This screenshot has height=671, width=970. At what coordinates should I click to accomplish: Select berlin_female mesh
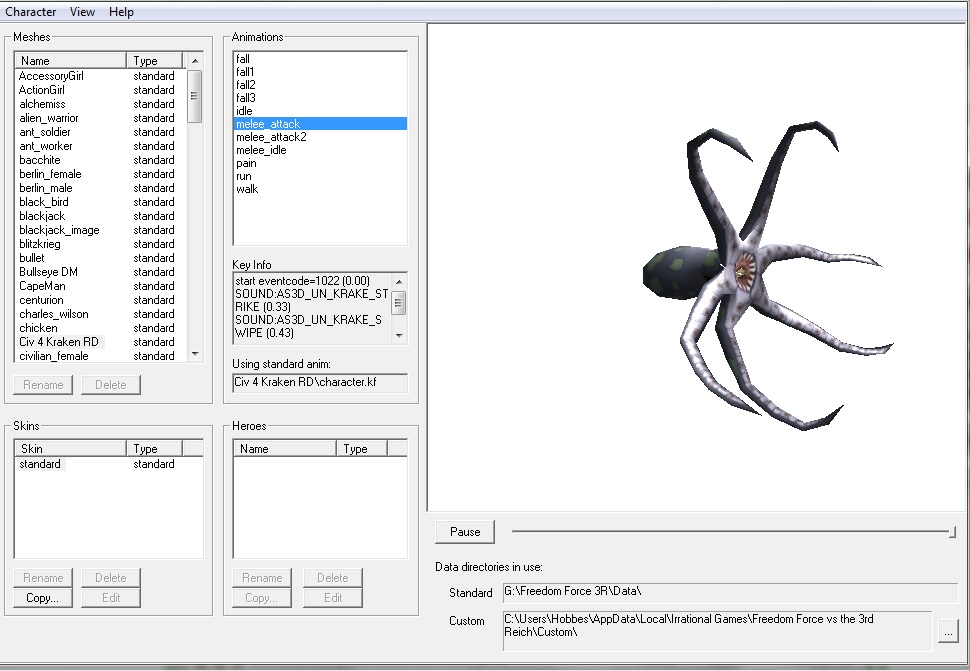100,174
